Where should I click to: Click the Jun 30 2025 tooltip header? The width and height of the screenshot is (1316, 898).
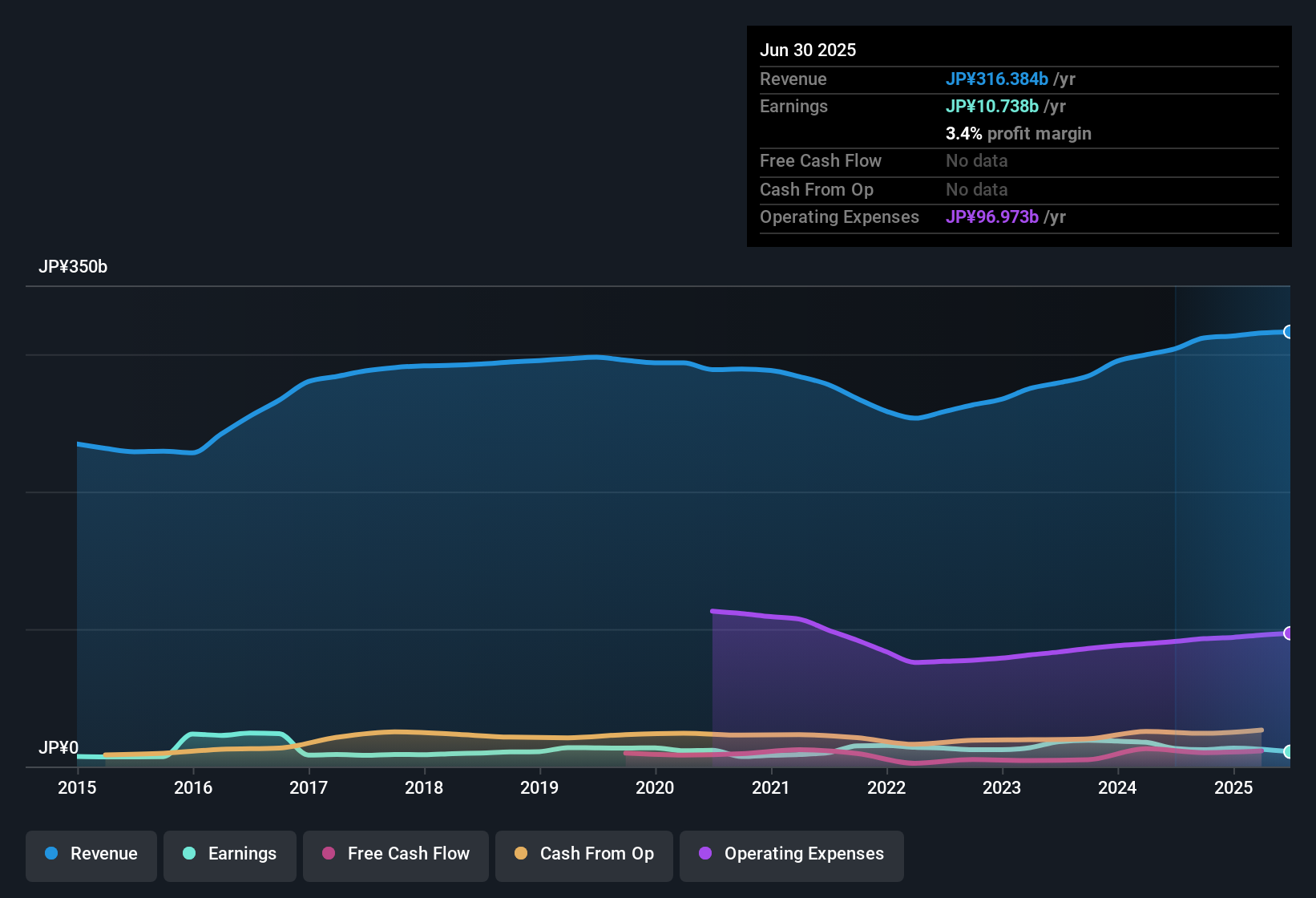pyautogui.click(x=808, y=50)
